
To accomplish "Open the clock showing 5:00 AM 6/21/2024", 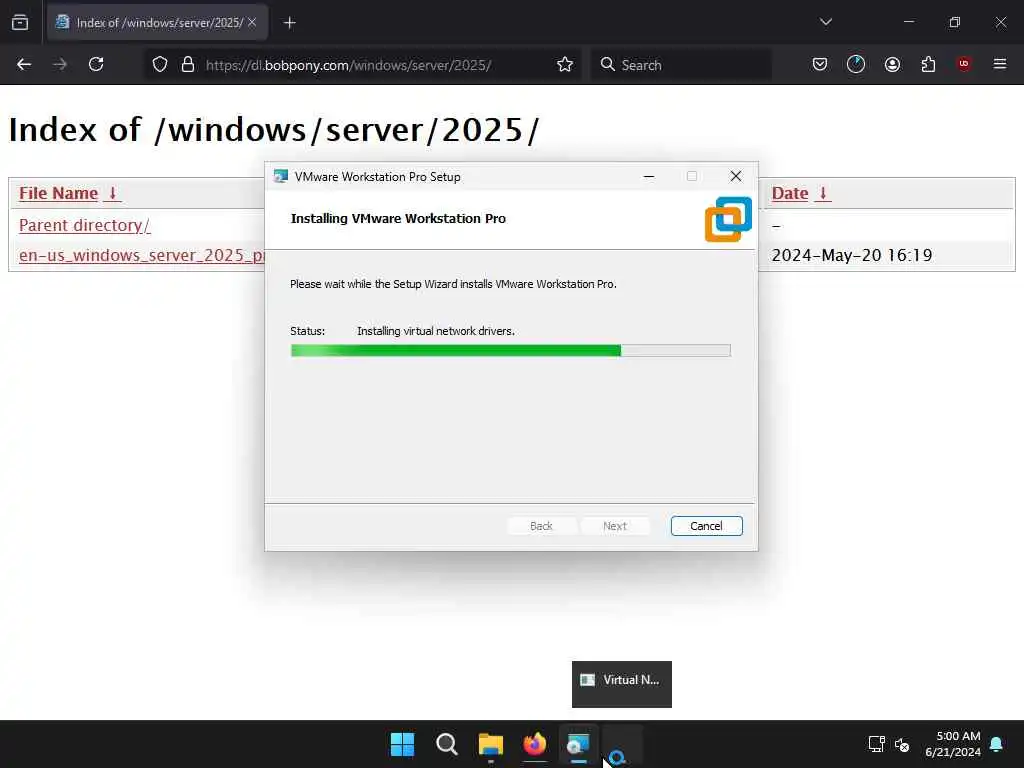I will (x=953, y=744).
